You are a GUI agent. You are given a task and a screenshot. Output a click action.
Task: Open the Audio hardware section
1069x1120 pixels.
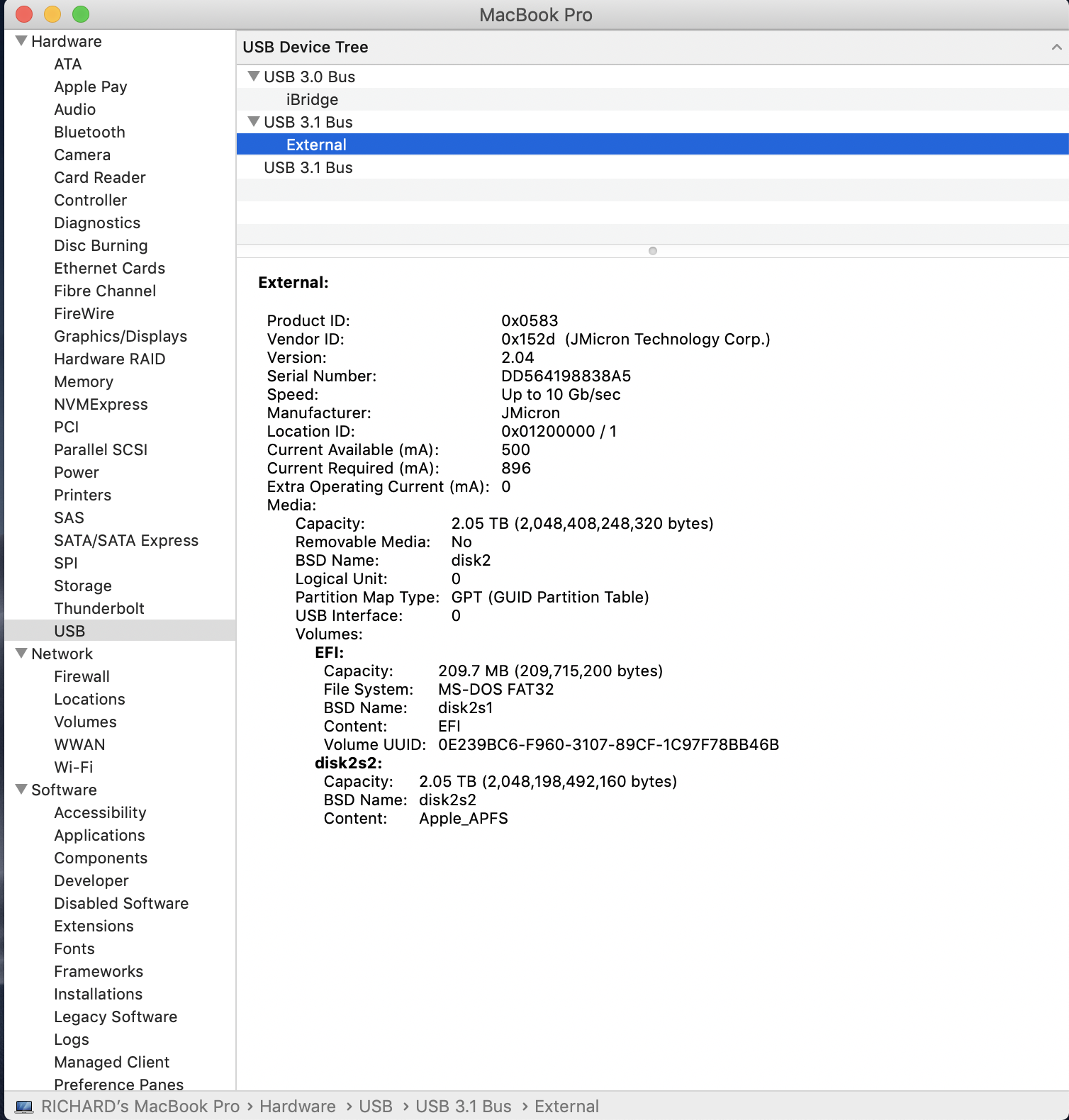point(75,109)
